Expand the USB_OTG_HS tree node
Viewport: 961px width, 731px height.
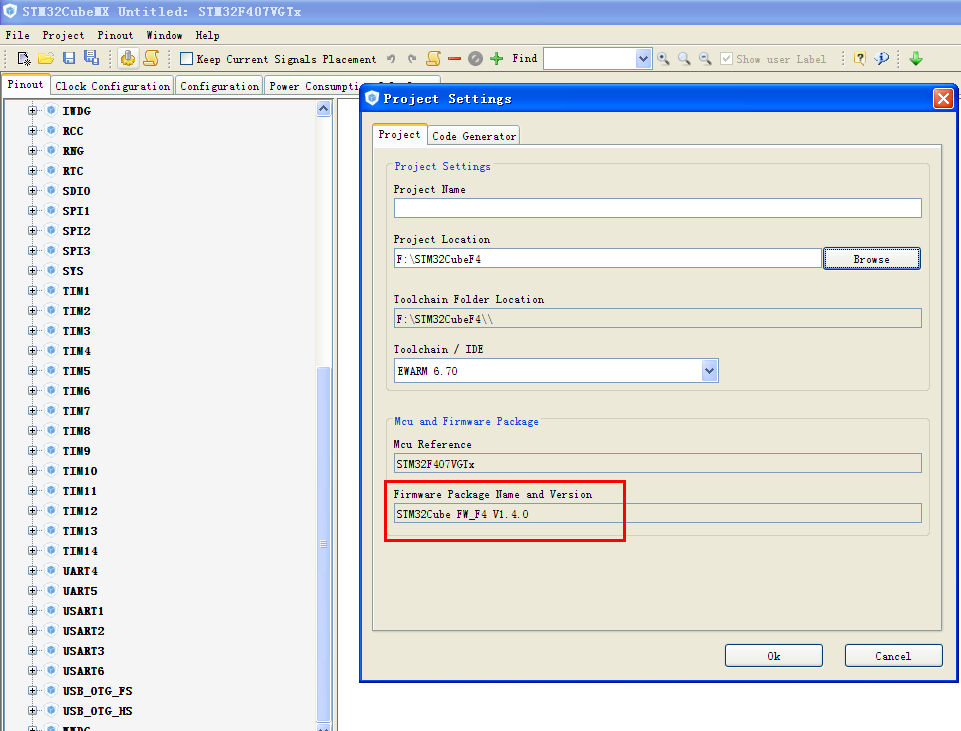(32, 710)
